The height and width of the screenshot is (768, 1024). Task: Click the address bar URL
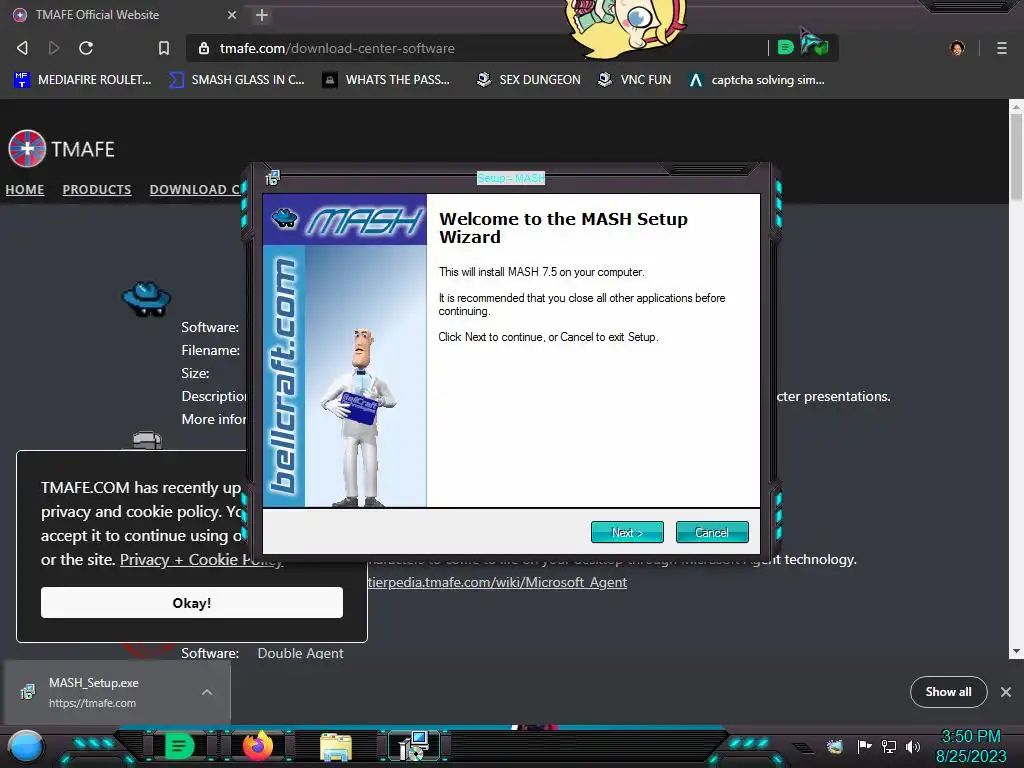tap(337, 48)
